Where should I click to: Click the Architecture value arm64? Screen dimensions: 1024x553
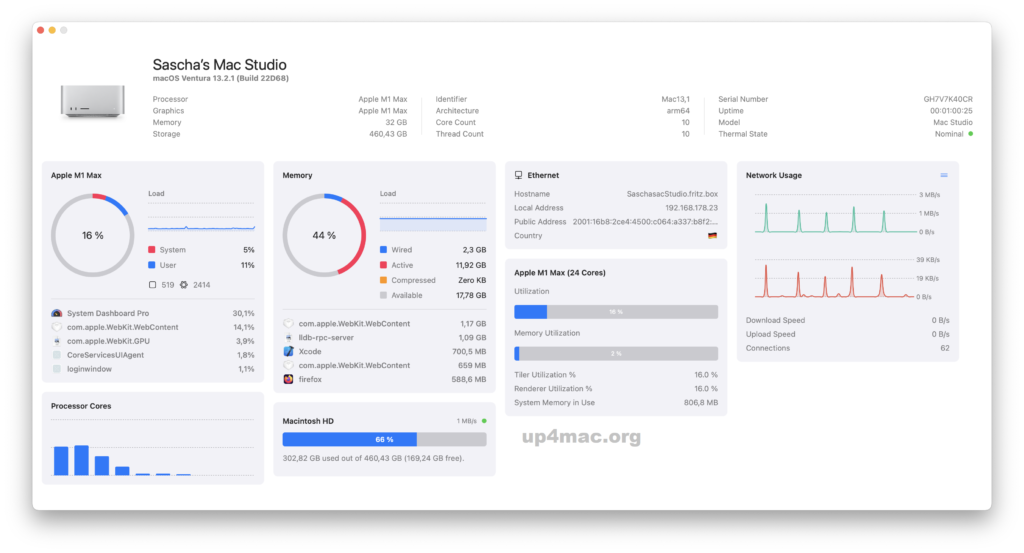click(x=678, y=111)
